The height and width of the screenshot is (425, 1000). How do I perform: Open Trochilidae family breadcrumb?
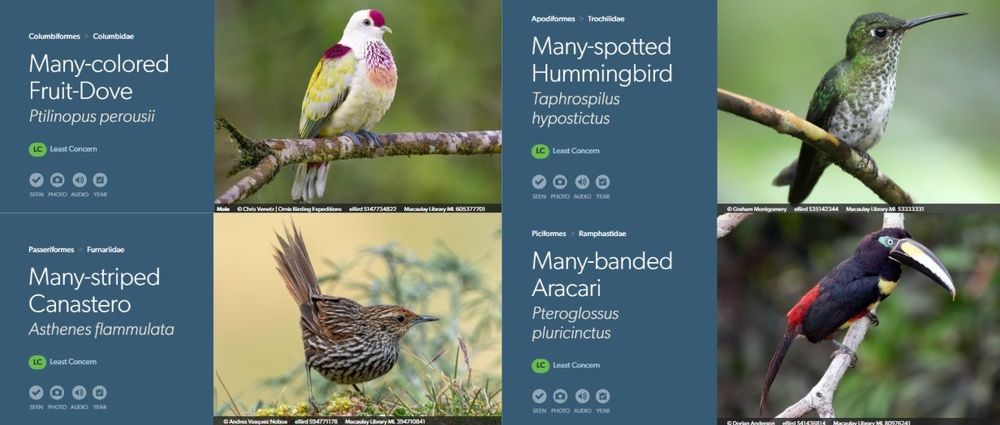pyautogui.click(x=606, y=19)
